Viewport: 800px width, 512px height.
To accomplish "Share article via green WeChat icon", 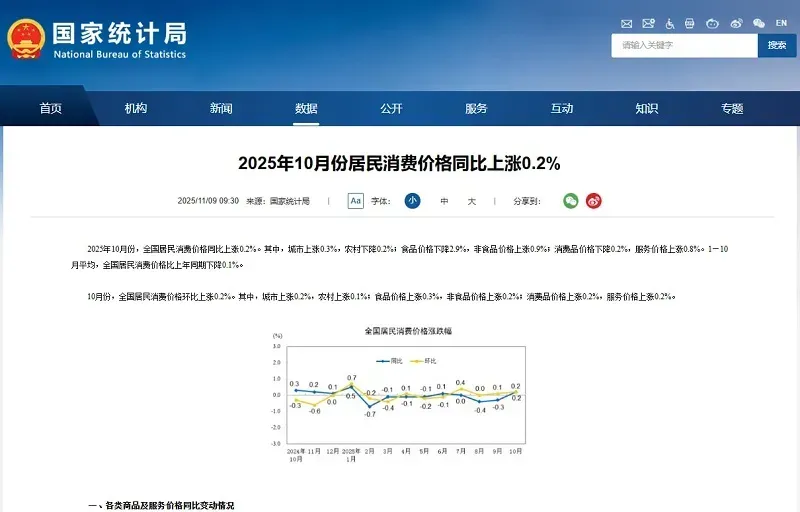I will pos(570,201).
